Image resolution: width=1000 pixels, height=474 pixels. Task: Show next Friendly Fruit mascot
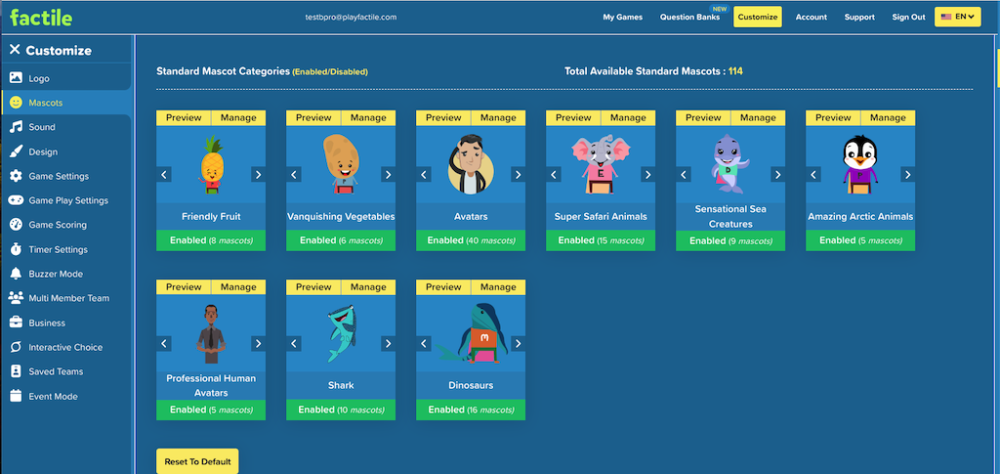coord(258,174)
